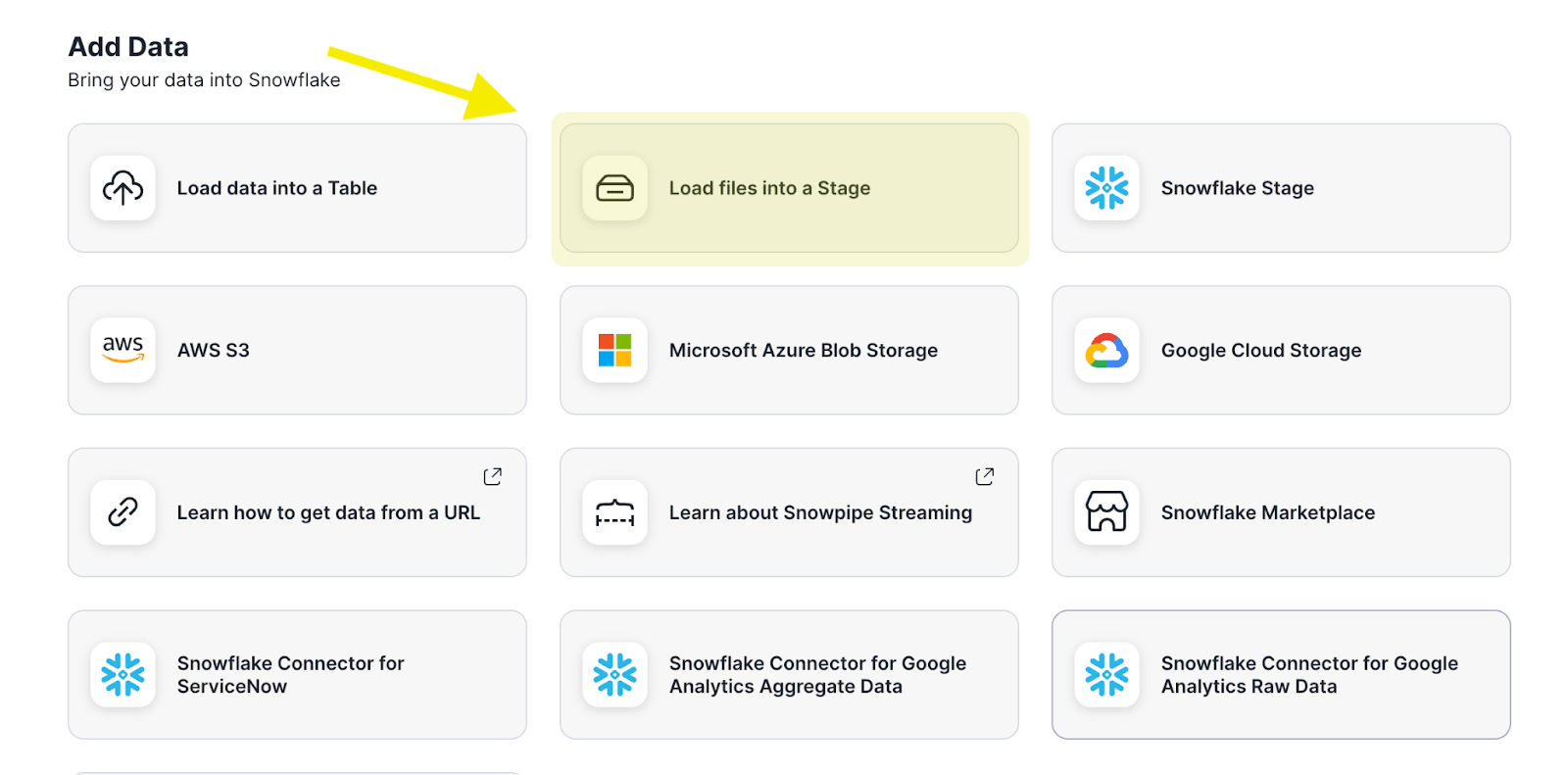This screenshot has width=1568, height=775.
Task: Select the Snowflake Stage tile
Action: 1280,188
